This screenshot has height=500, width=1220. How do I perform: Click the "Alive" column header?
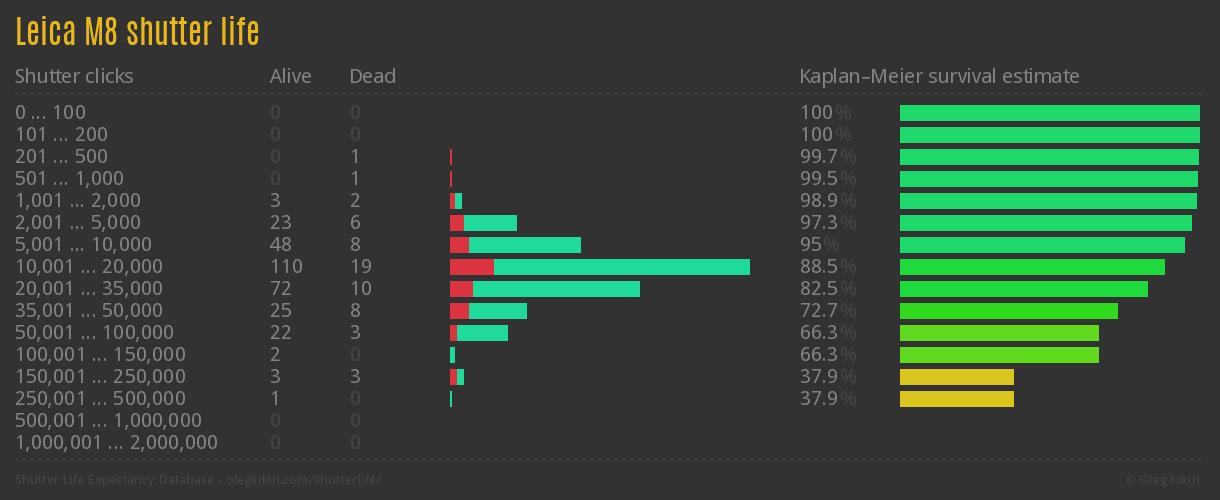pos(290,76)
